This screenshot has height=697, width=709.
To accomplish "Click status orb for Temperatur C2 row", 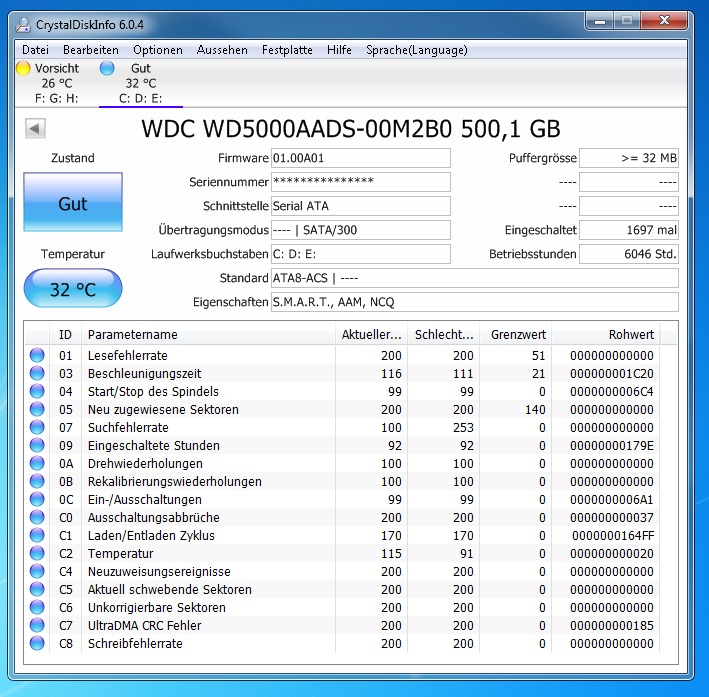I will (37, 553).
